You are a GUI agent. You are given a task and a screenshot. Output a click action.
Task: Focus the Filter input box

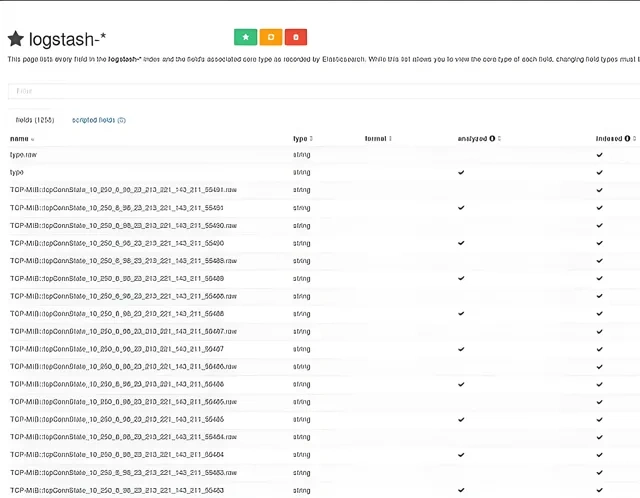coord(324,91)
